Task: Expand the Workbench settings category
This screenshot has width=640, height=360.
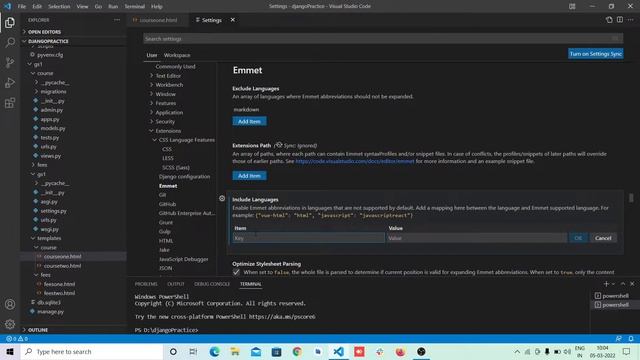Action: coord(151,84)
